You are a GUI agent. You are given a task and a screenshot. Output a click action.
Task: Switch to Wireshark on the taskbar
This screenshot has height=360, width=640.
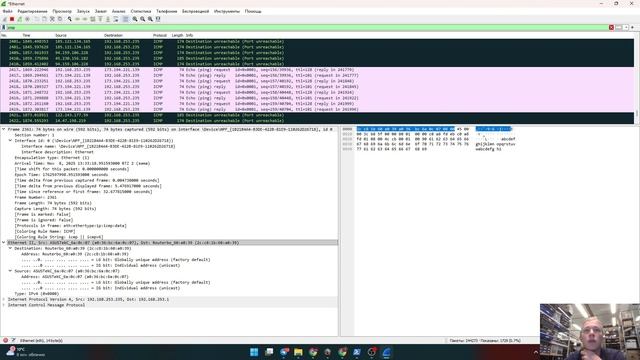tap(386, 352)
